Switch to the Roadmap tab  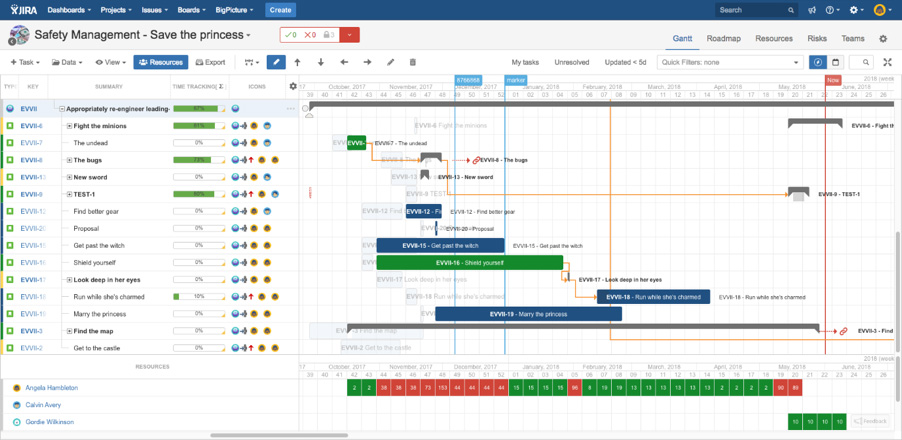tap(724, 39)
